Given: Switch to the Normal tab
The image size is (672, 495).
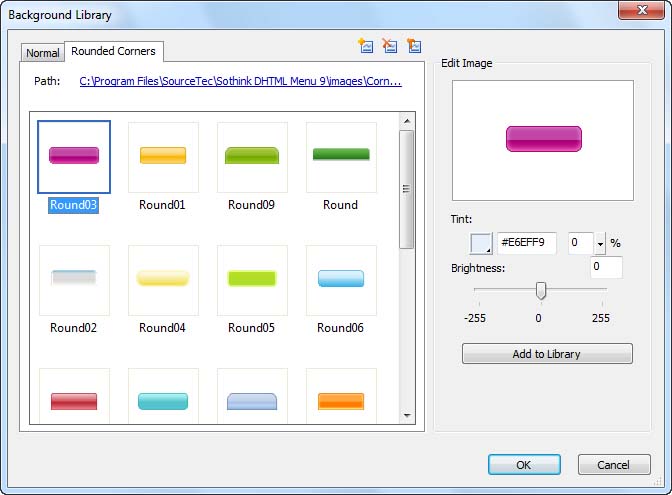Looking at the screenshot, I should pos(42,53).
